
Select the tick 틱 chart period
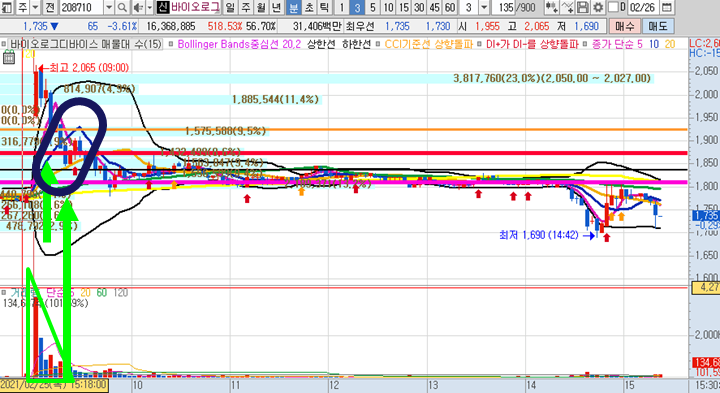tap(324, 7)
